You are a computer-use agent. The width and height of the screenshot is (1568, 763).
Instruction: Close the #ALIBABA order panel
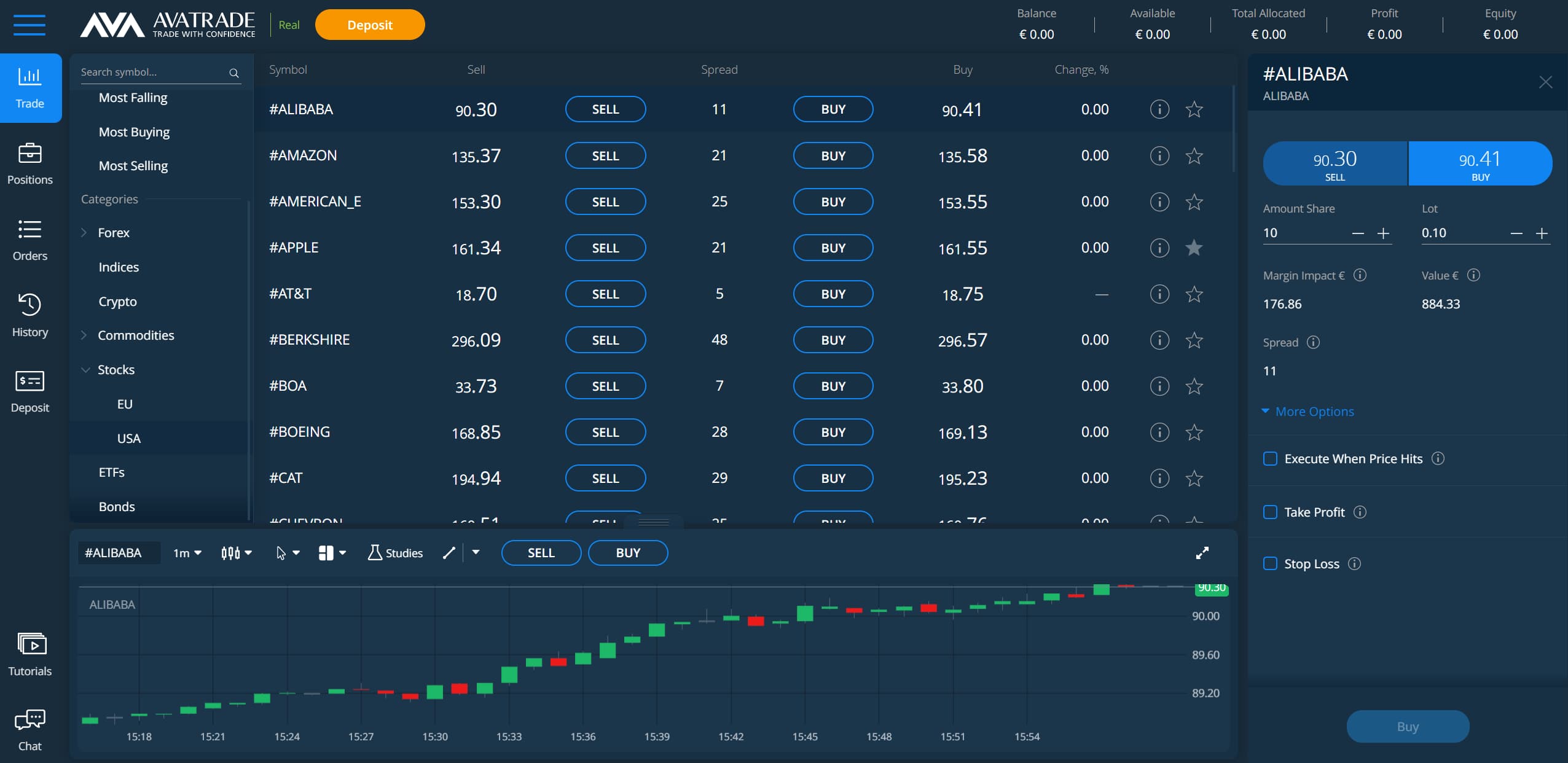point(1545,82)
